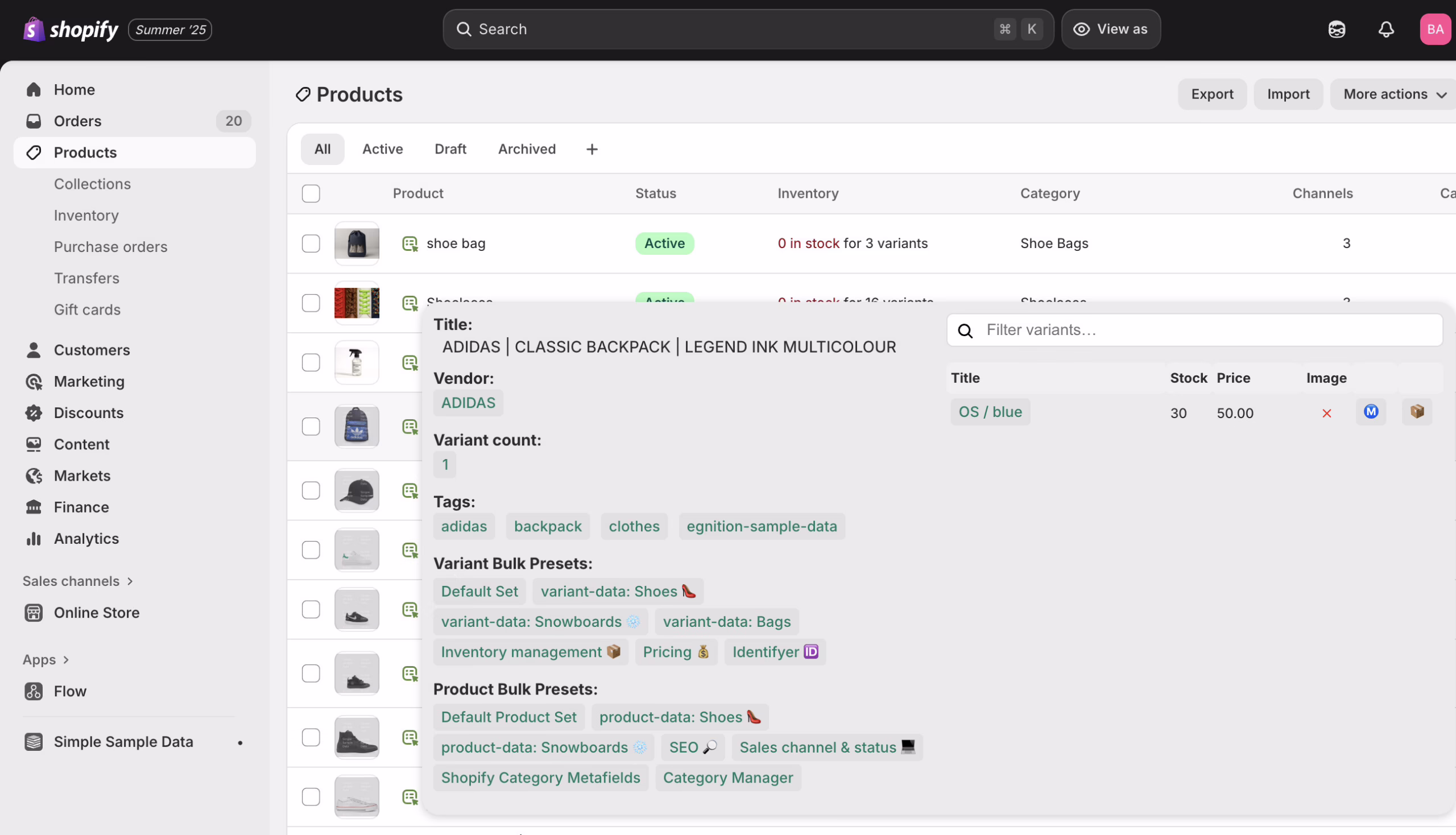This screenshot has width=1456, height=835.
Task: Click the Customers person icon
Action: click(x=34, y=350)
